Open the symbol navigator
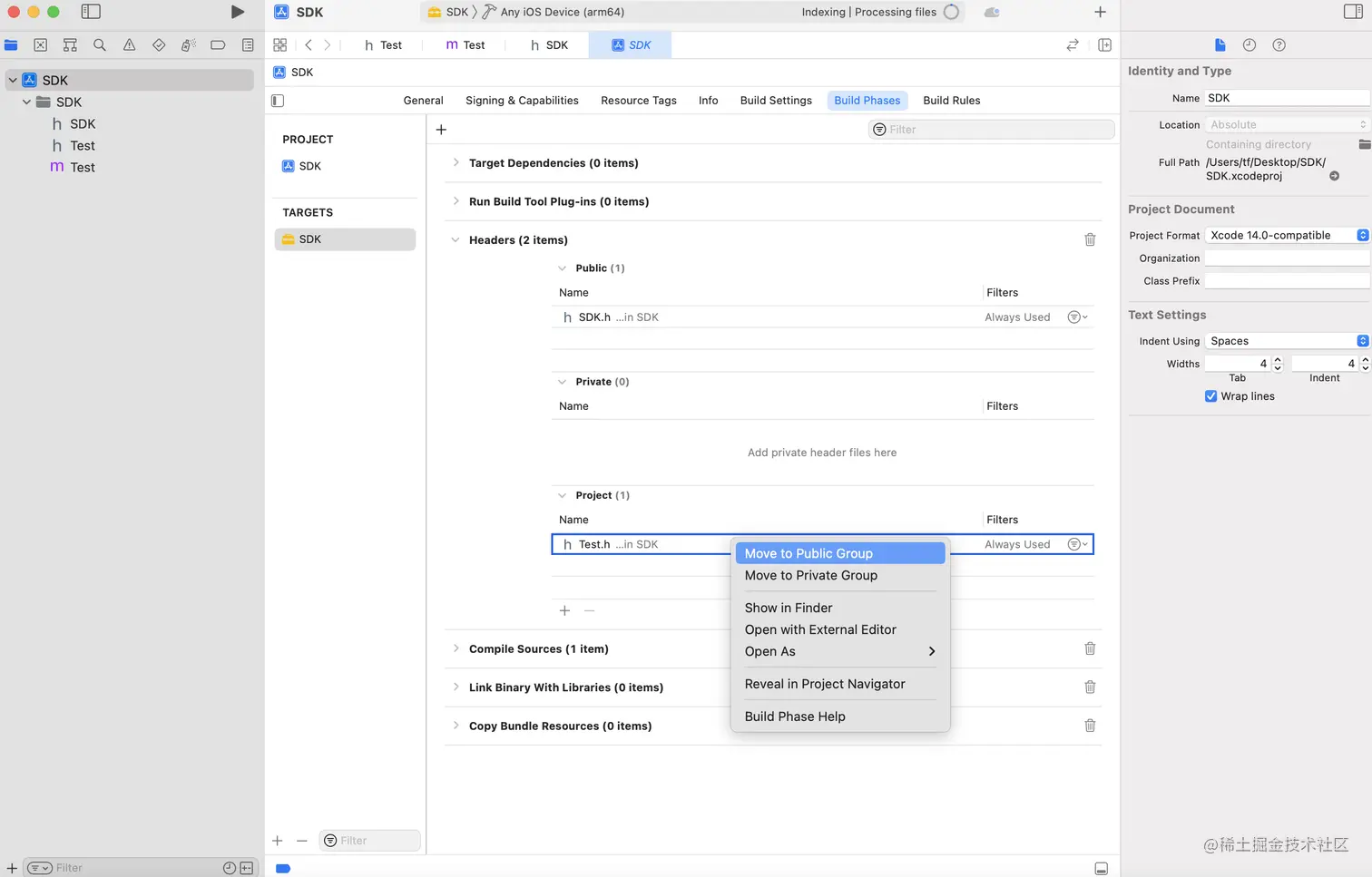 point(70,45)
